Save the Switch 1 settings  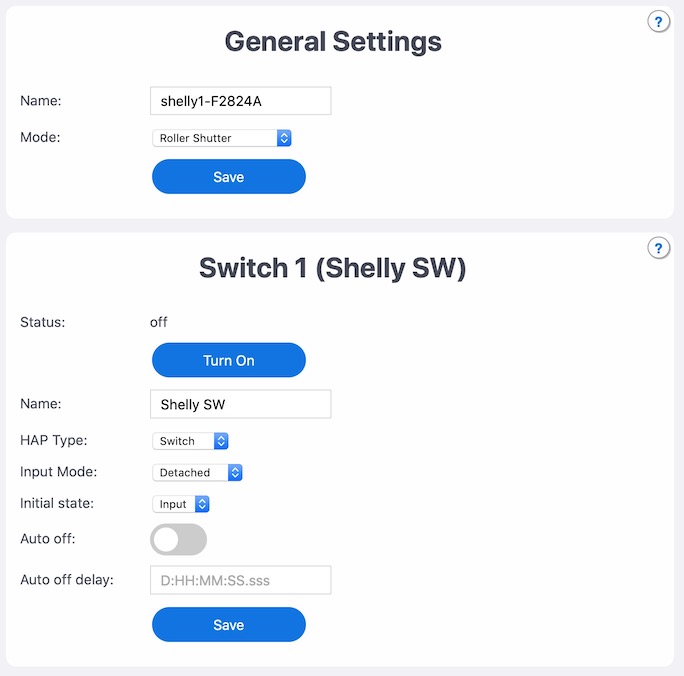[x=229, y=625]
